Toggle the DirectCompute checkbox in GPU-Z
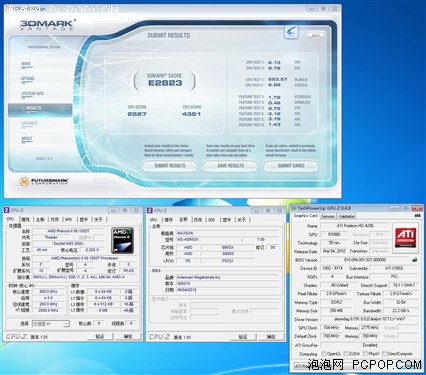Screen dimensions: 426x375 tap(384, 353)
